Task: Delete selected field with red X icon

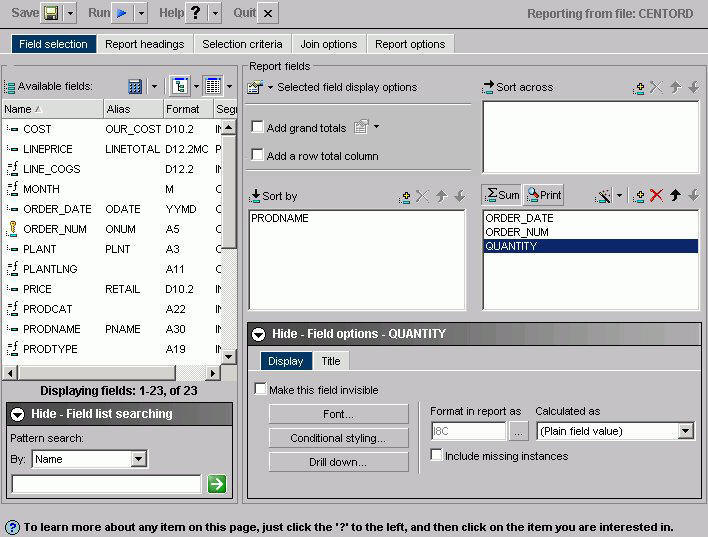Action: [656, 196]
